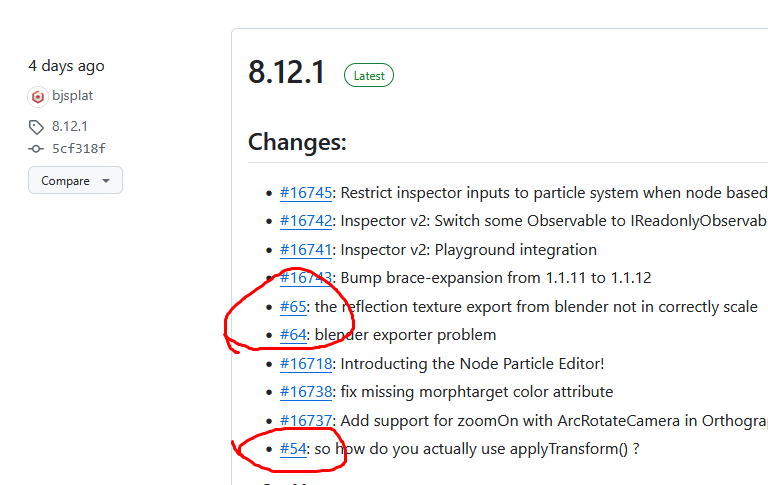Viewport: 768px width, 485px height.
Task: Open commit 5cf318f
Action: [78, 149]
